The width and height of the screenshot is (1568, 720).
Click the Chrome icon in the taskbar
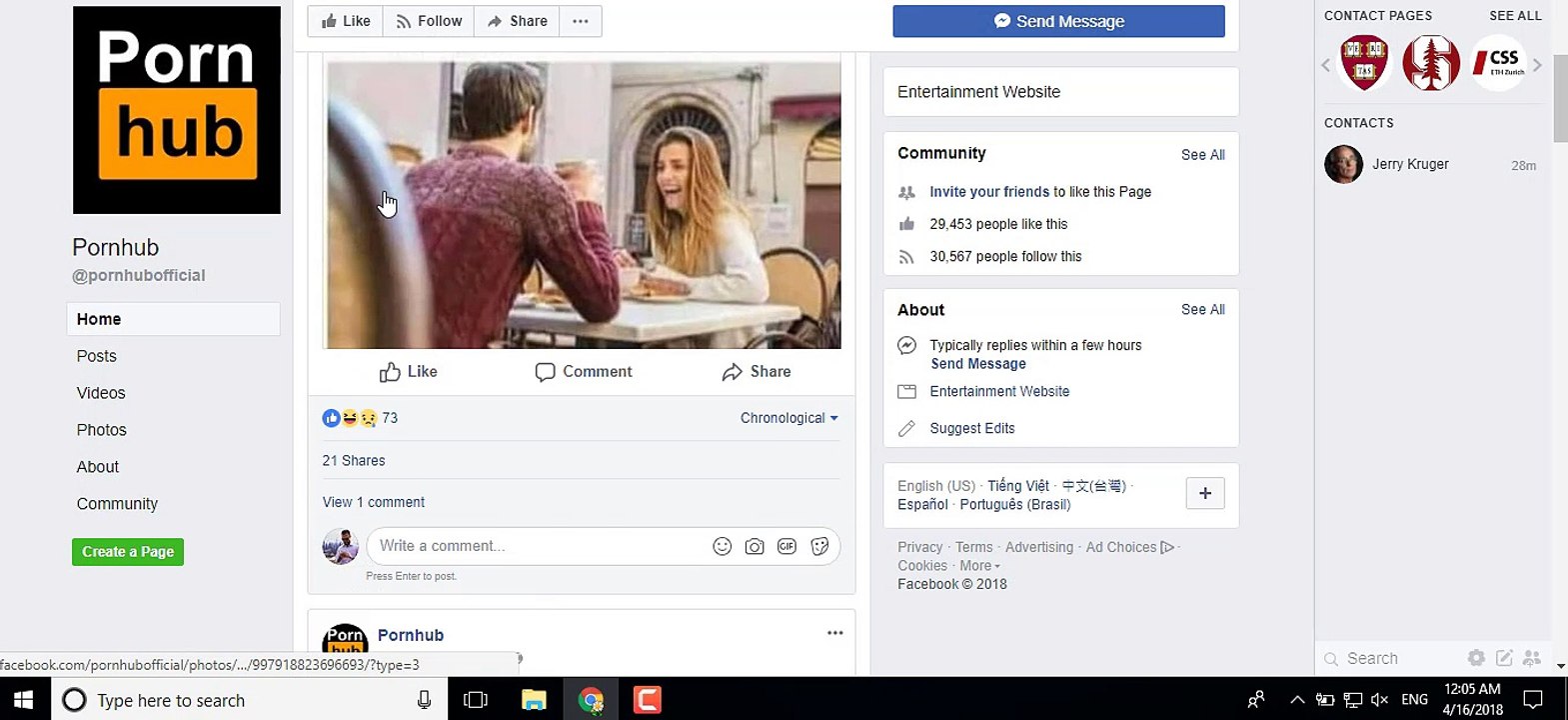click(591, 700)
